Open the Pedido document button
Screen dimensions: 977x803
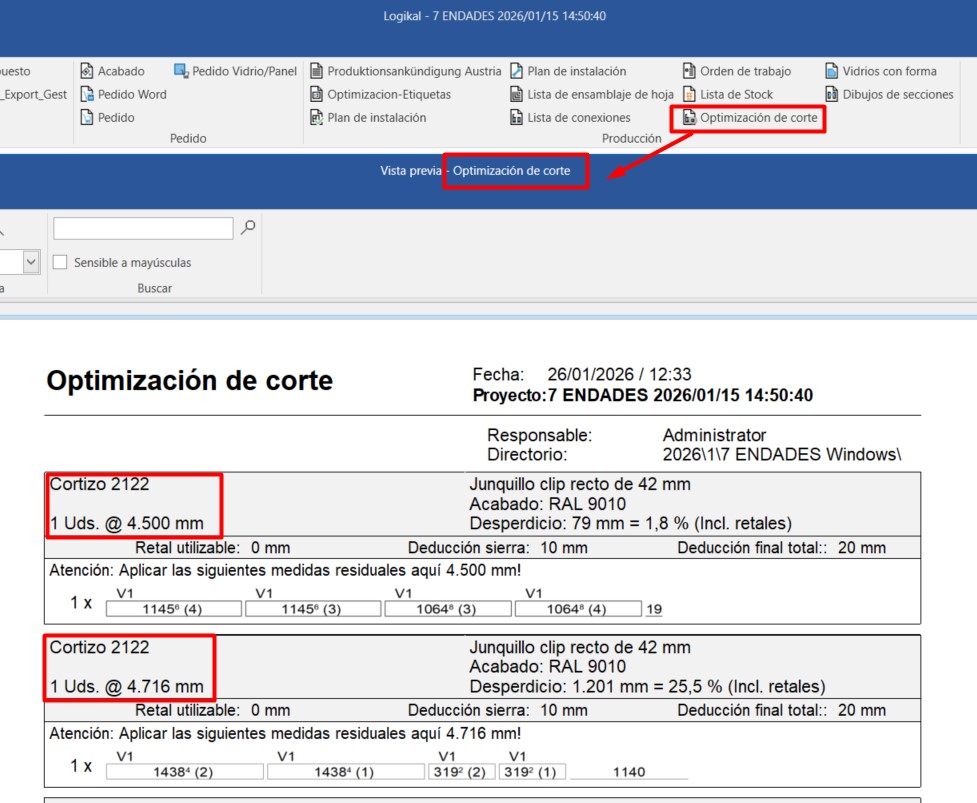click(107, 118)
